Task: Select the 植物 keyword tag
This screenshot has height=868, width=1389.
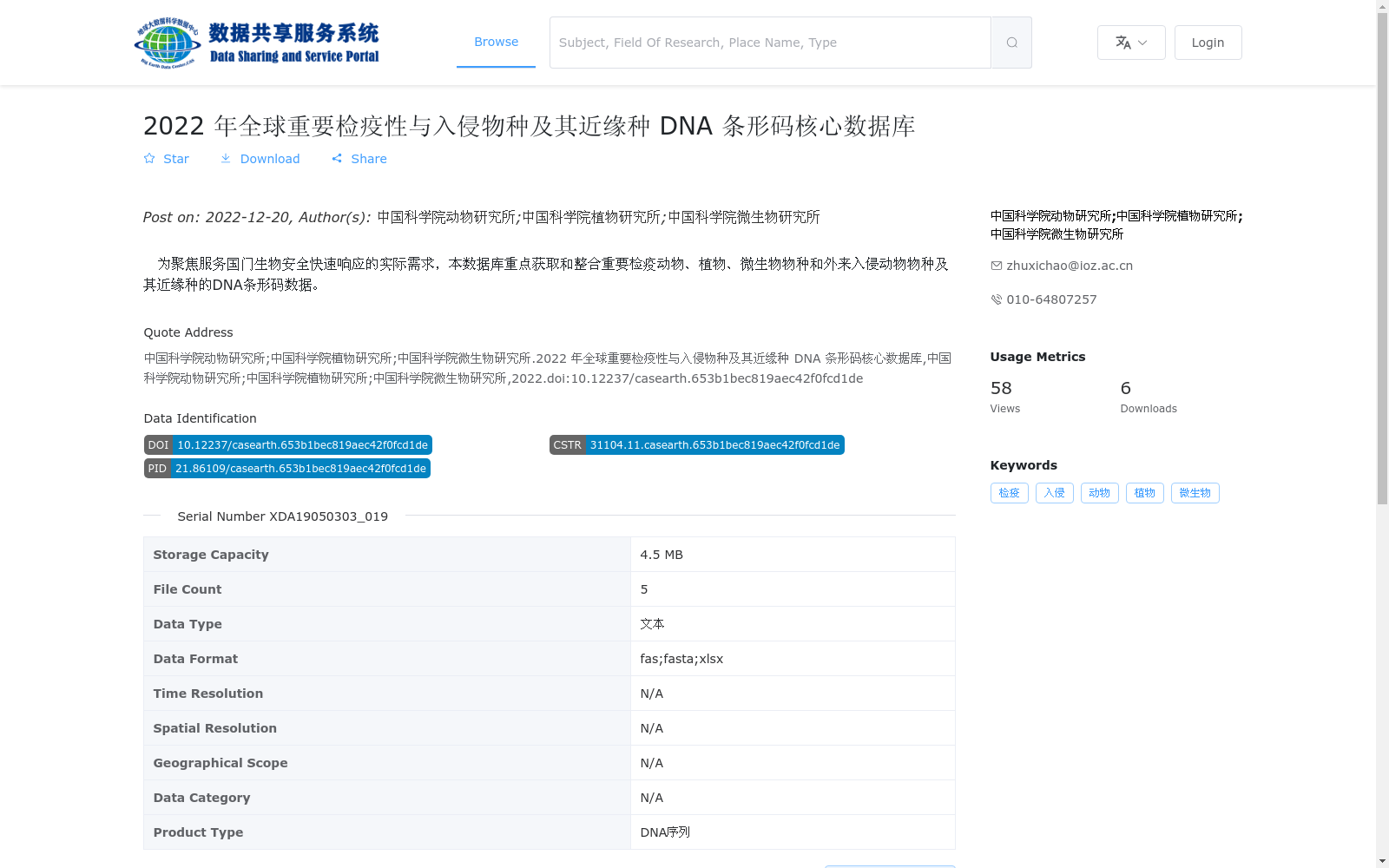Action: pyautogui.click(x=1145, y=493)
